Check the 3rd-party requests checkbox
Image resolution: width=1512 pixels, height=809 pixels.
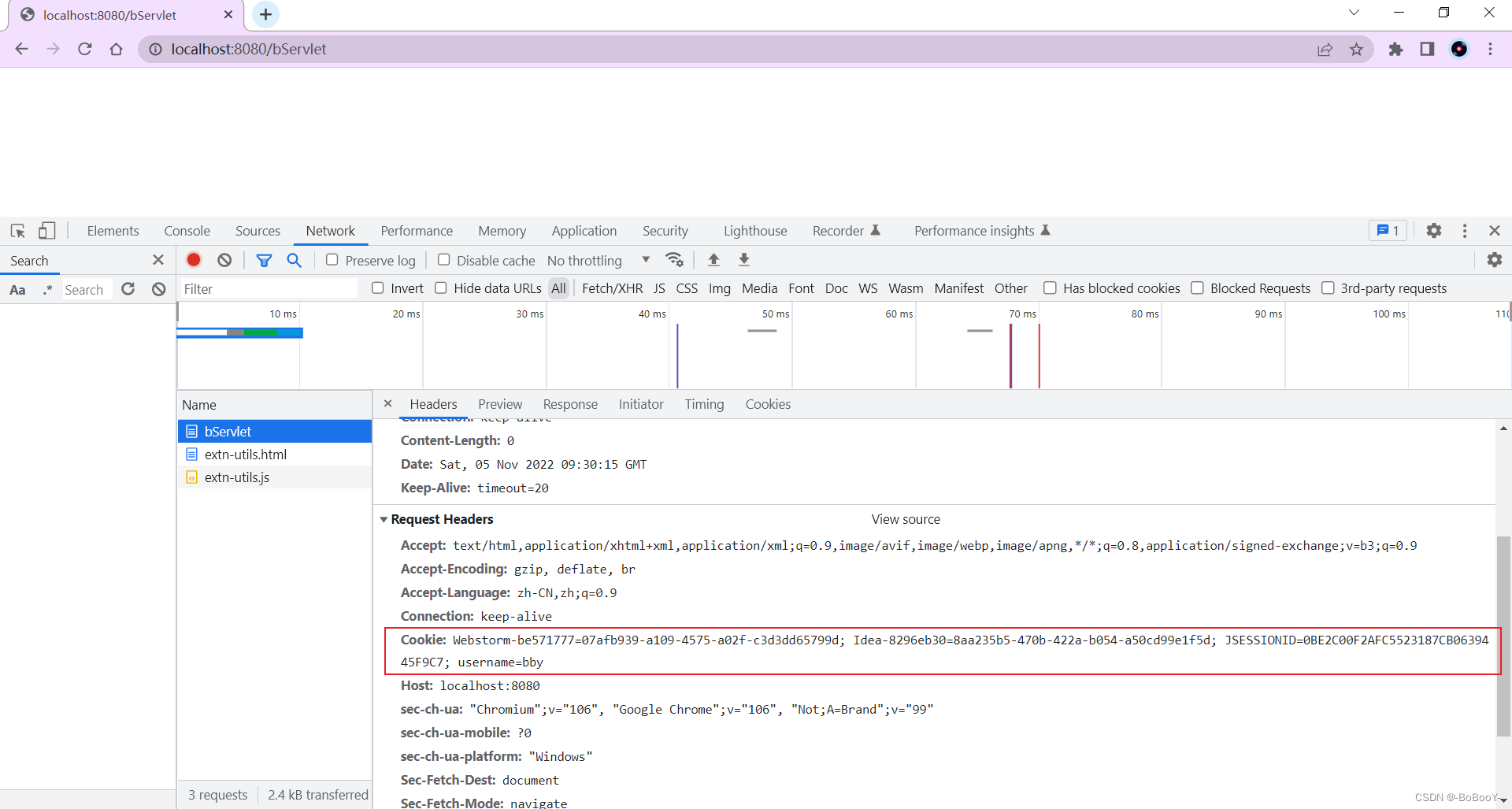tap(1328, 288)
